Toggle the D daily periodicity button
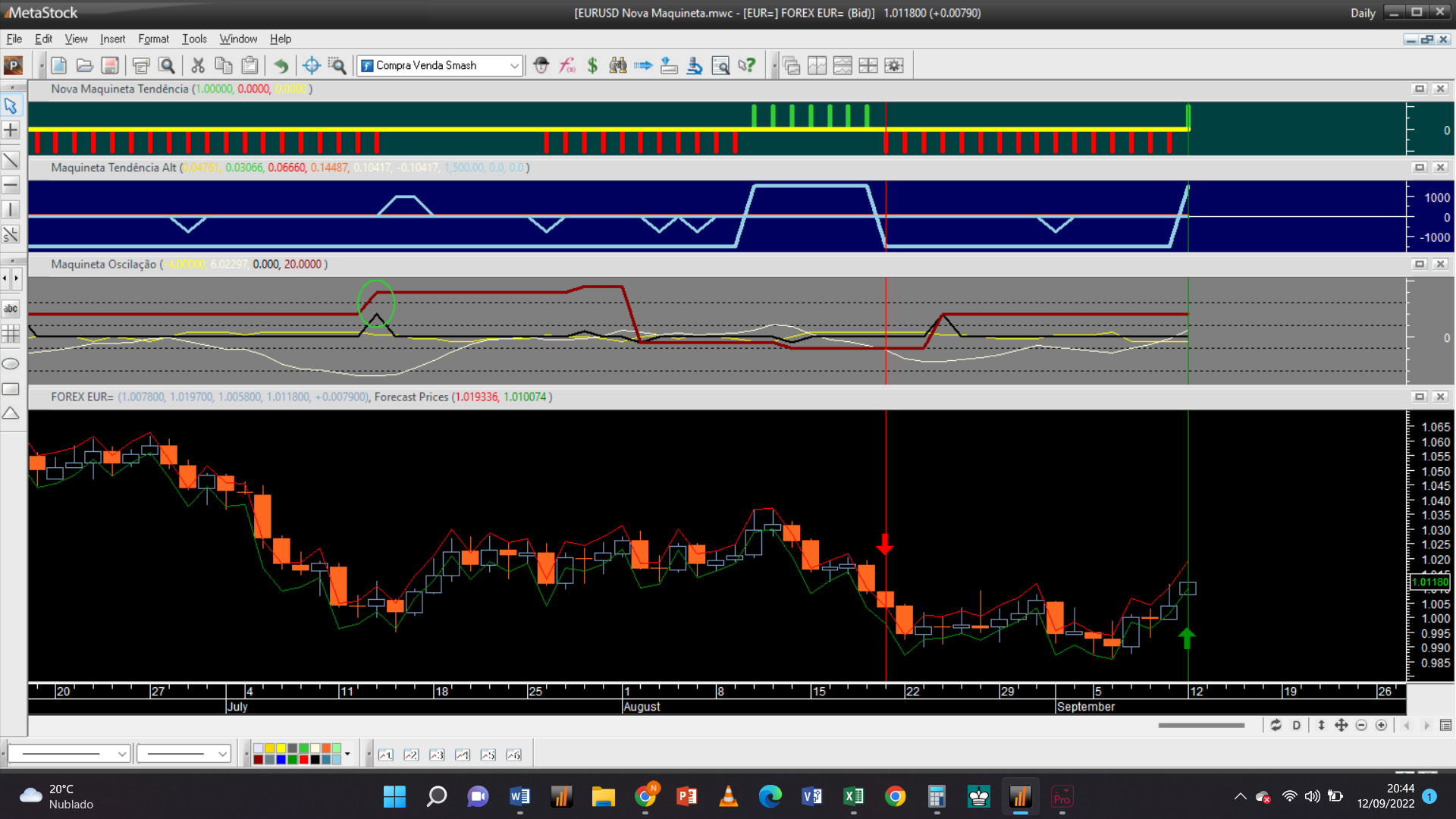 click(1296, 726)
